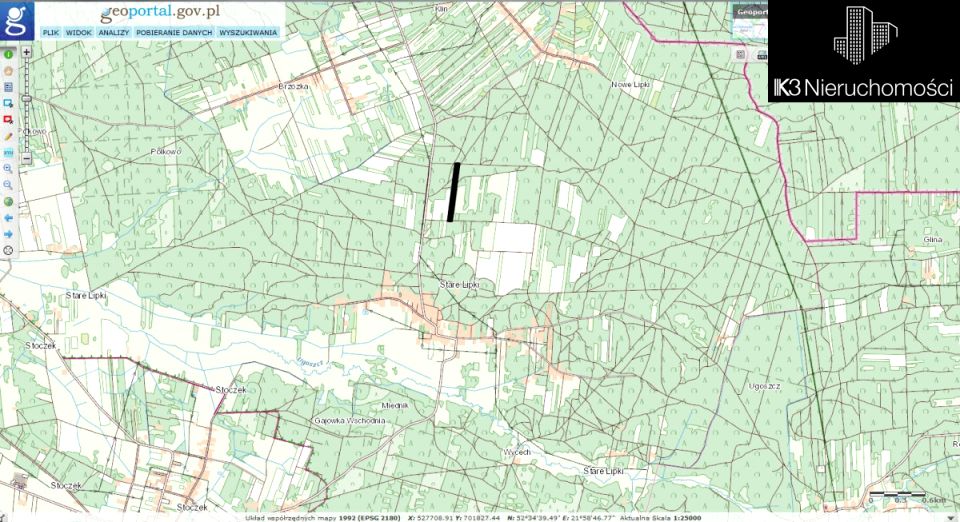960x522 pixels.
Task: Expand the POBIERANIE DANYCH menu
Action: 174,33
